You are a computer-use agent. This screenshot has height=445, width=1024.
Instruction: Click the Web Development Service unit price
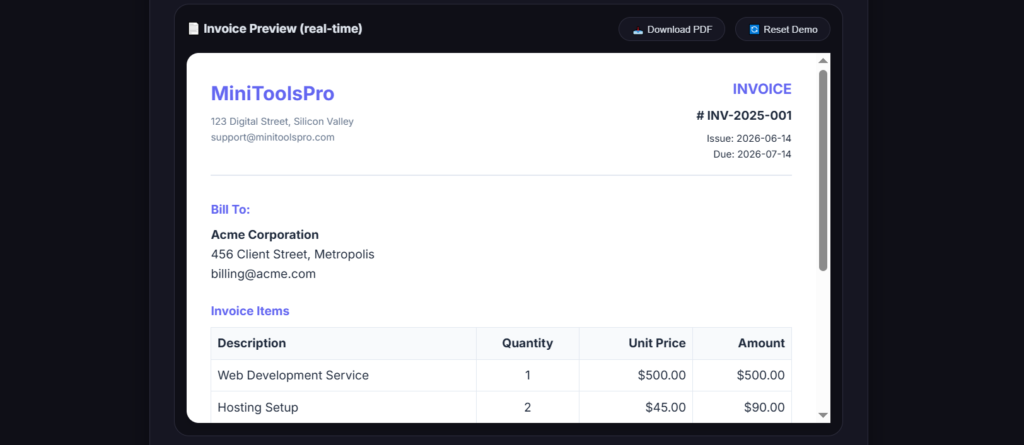(636, 375)
